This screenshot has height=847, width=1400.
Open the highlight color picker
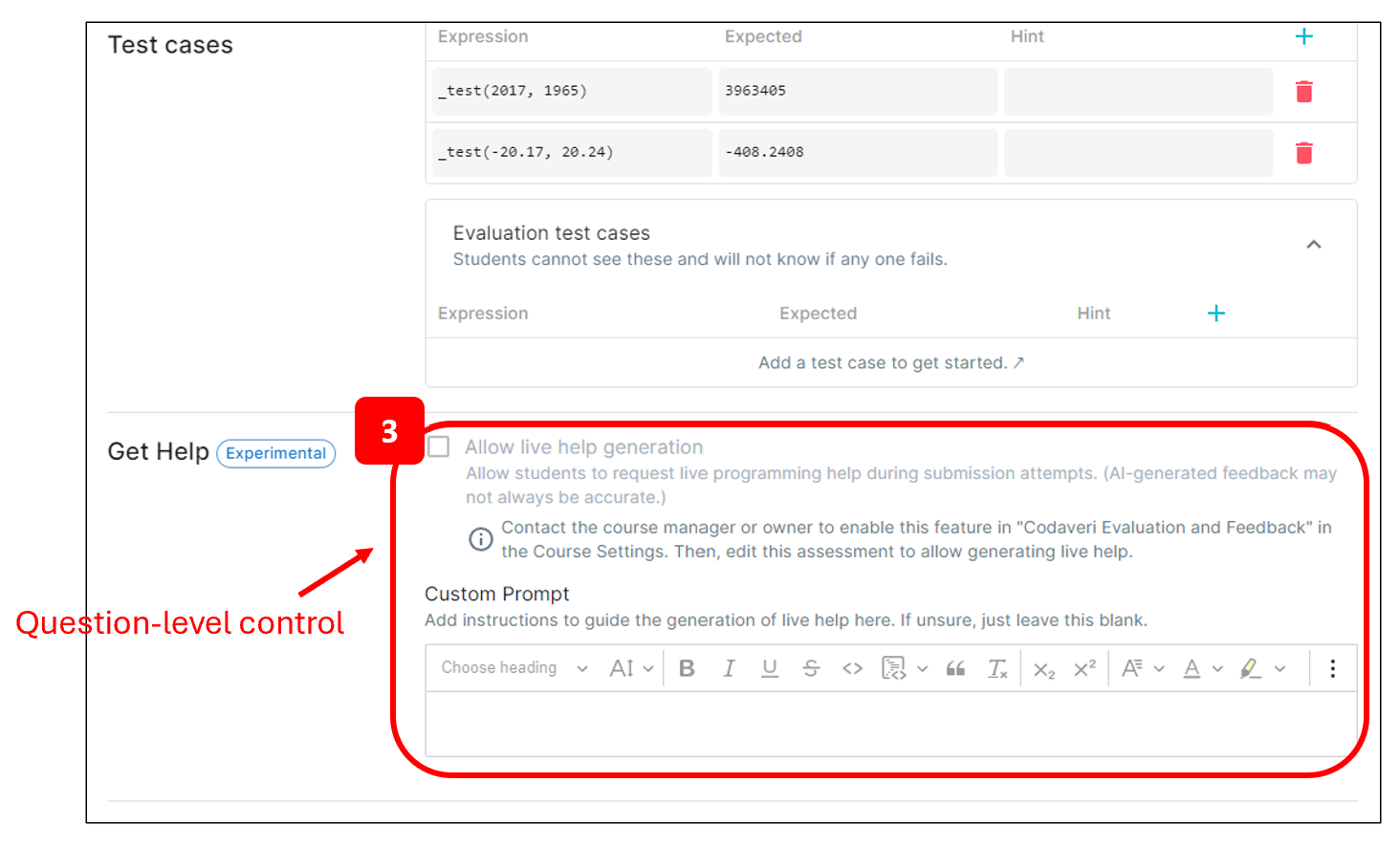coord(1261,668)
